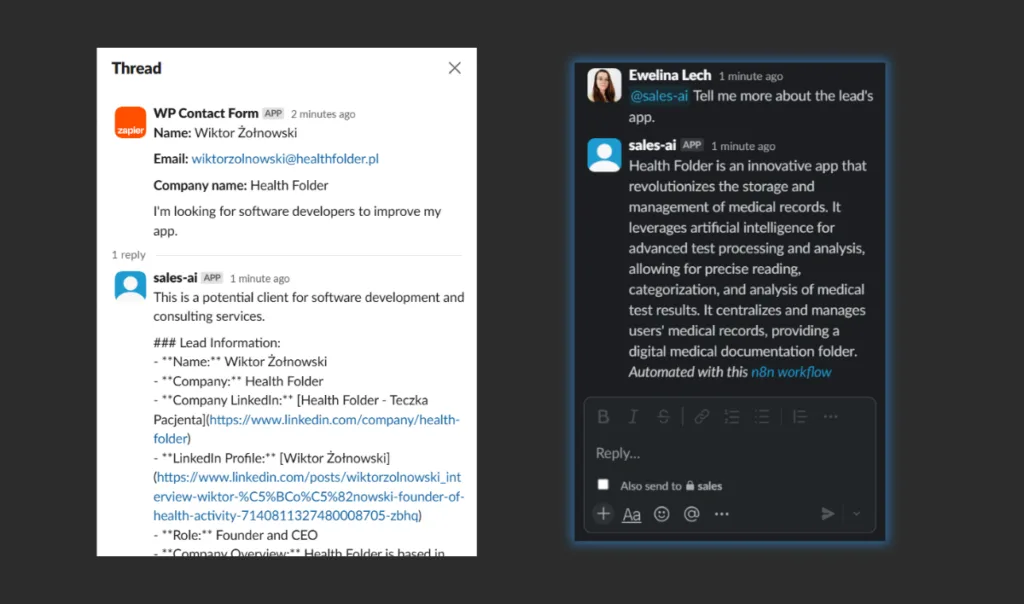The width and height of the screenshot is (1024, 604).
Task: Click the 'Role: Founder and CEO' line
Action: 236,535
